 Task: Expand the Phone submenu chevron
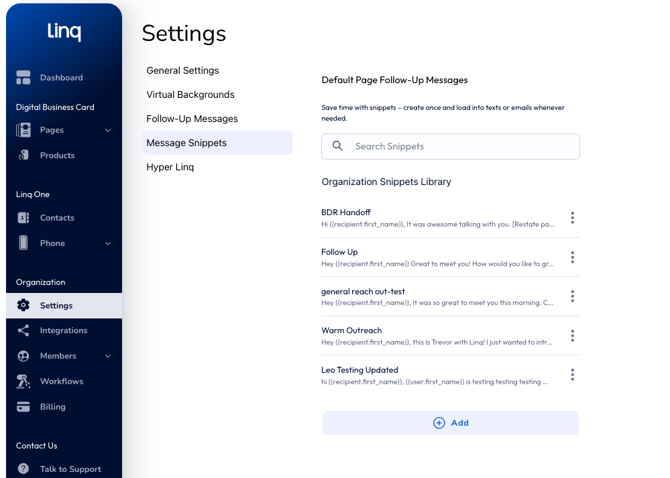[x=108, y=244]
